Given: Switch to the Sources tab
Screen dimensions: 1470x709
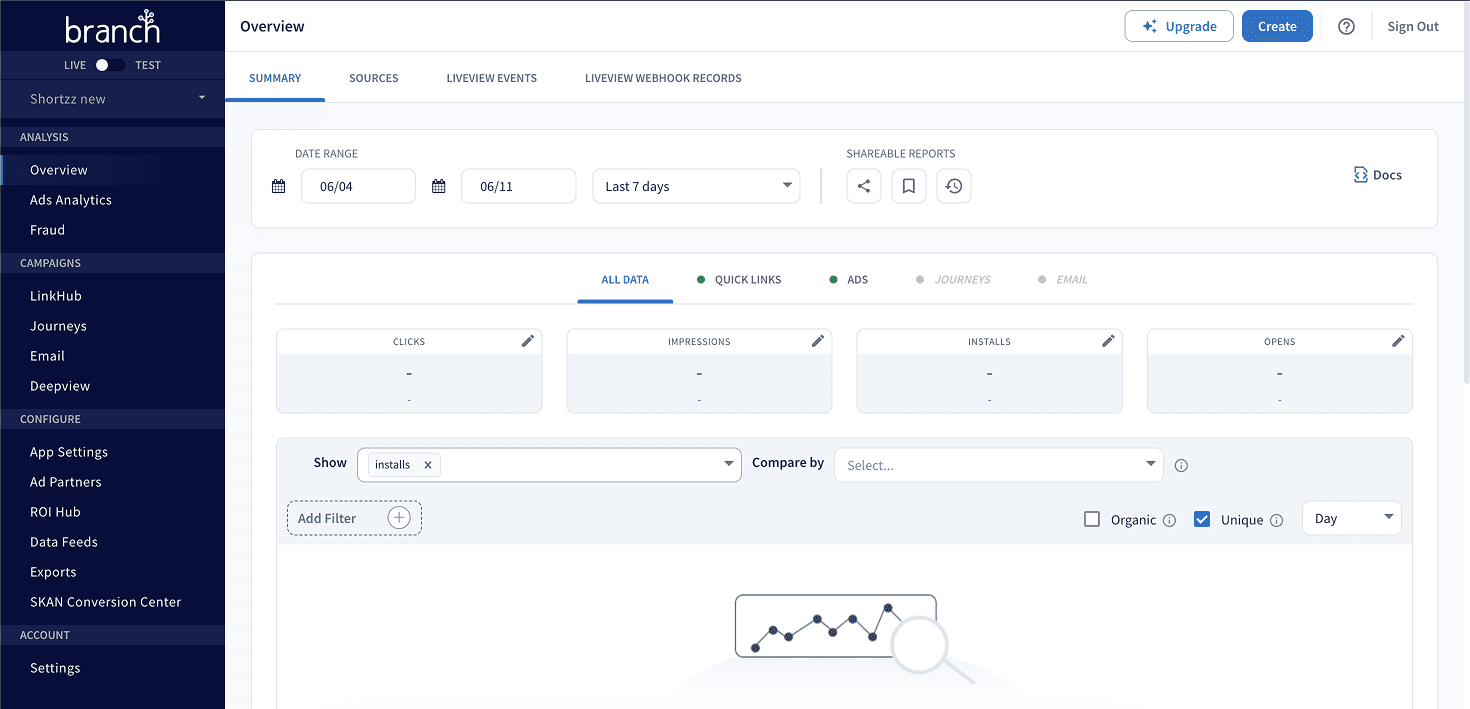Looking at the screenshot, I should [373, 78].
